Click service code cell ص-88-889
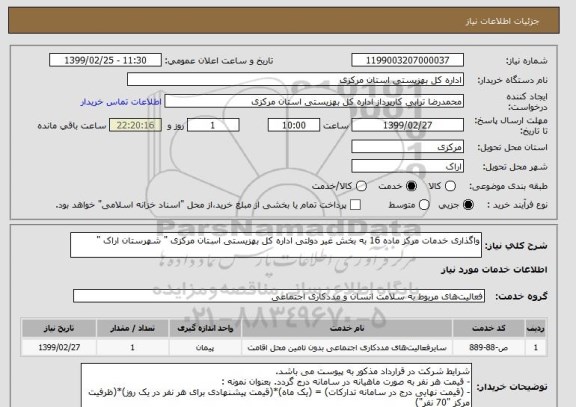Screen dimensions: 576x407 (489, 347)
